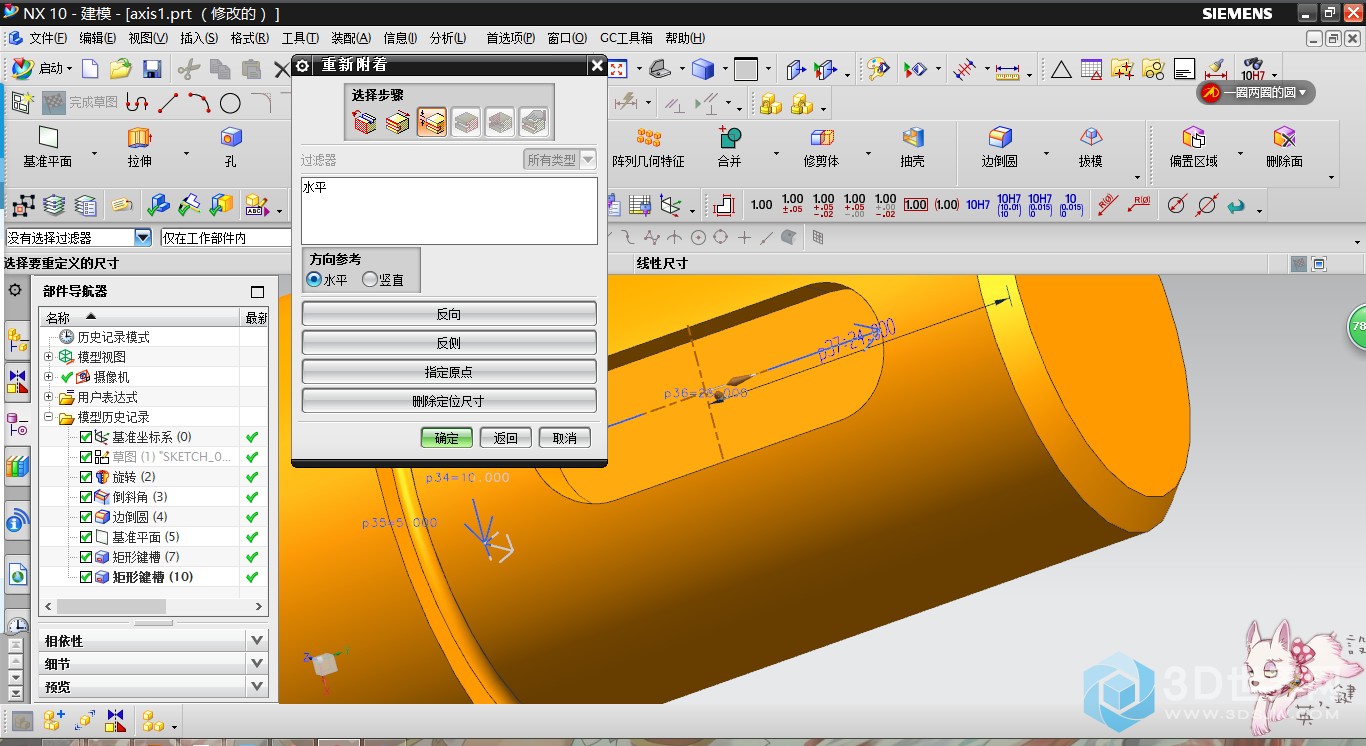Open the 插入(S) menu
This screenshot has height=746, width=1366.
(x=198, y=38)
